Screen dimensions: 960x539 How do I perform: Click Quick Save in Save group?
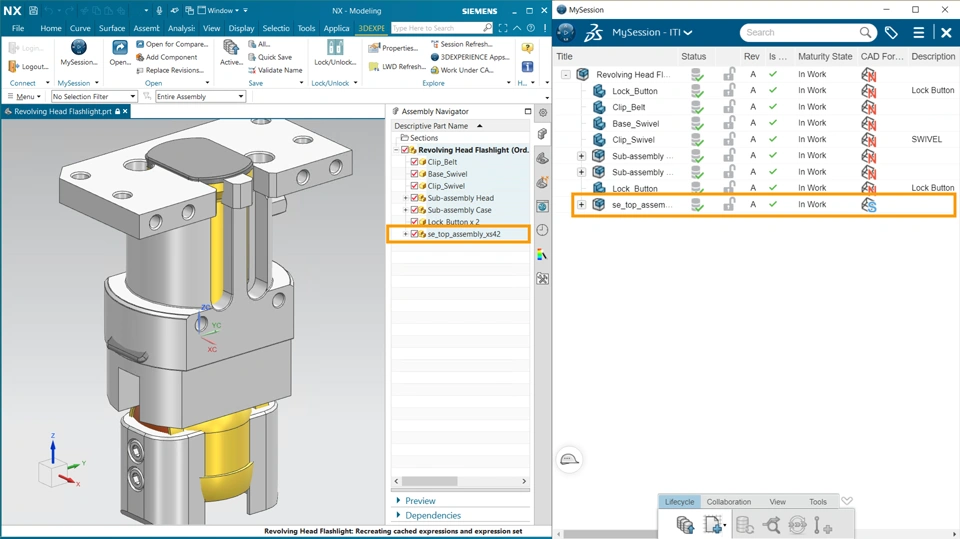pyautogui.click(x=270, y=57)
